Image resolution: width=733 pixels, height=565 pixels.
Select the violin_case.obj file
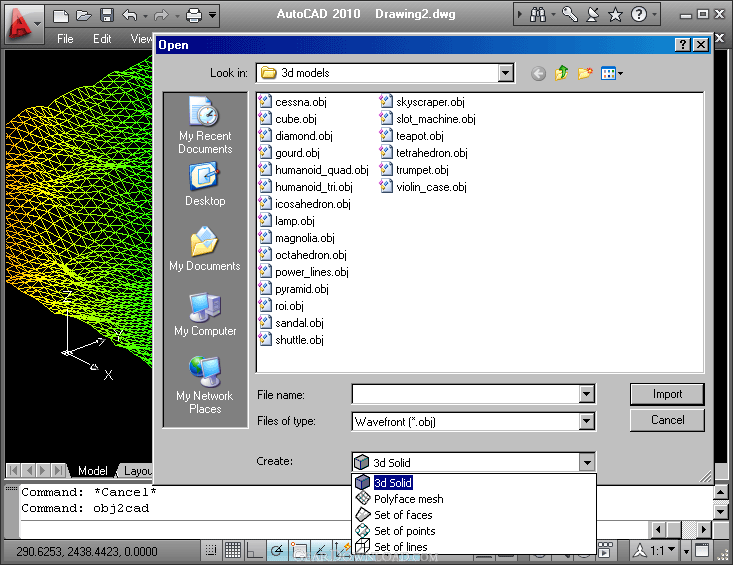click(x=423, y=186)
